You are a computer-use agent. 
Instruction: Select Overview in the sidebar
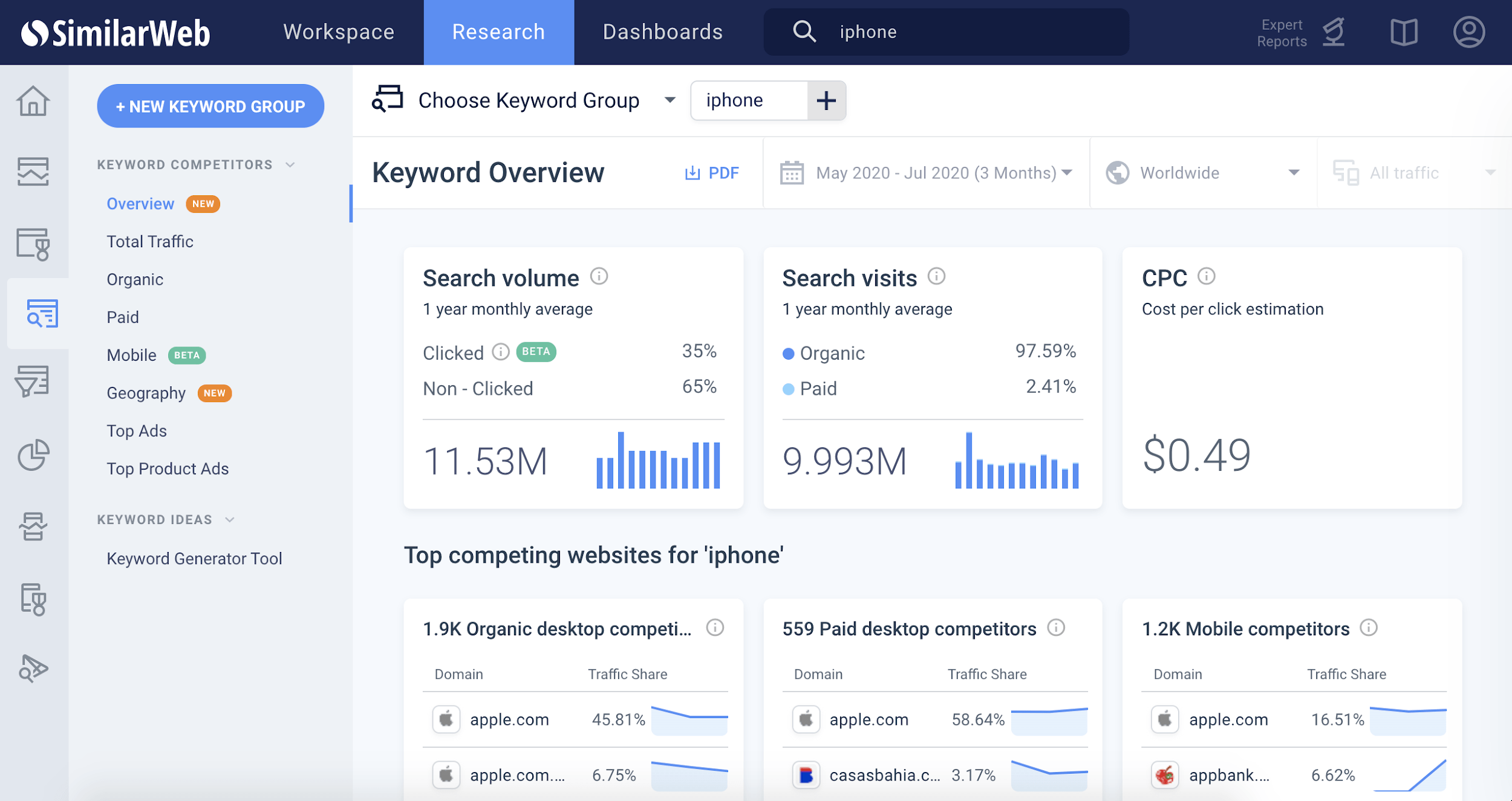coord(140,204)
